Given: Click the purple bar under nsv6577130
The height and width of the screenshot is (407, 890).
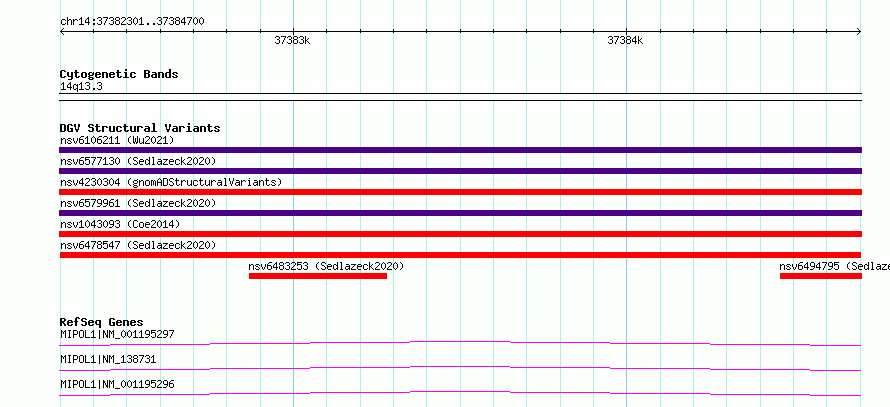Looking at the screenshot, I should point(460,171).
